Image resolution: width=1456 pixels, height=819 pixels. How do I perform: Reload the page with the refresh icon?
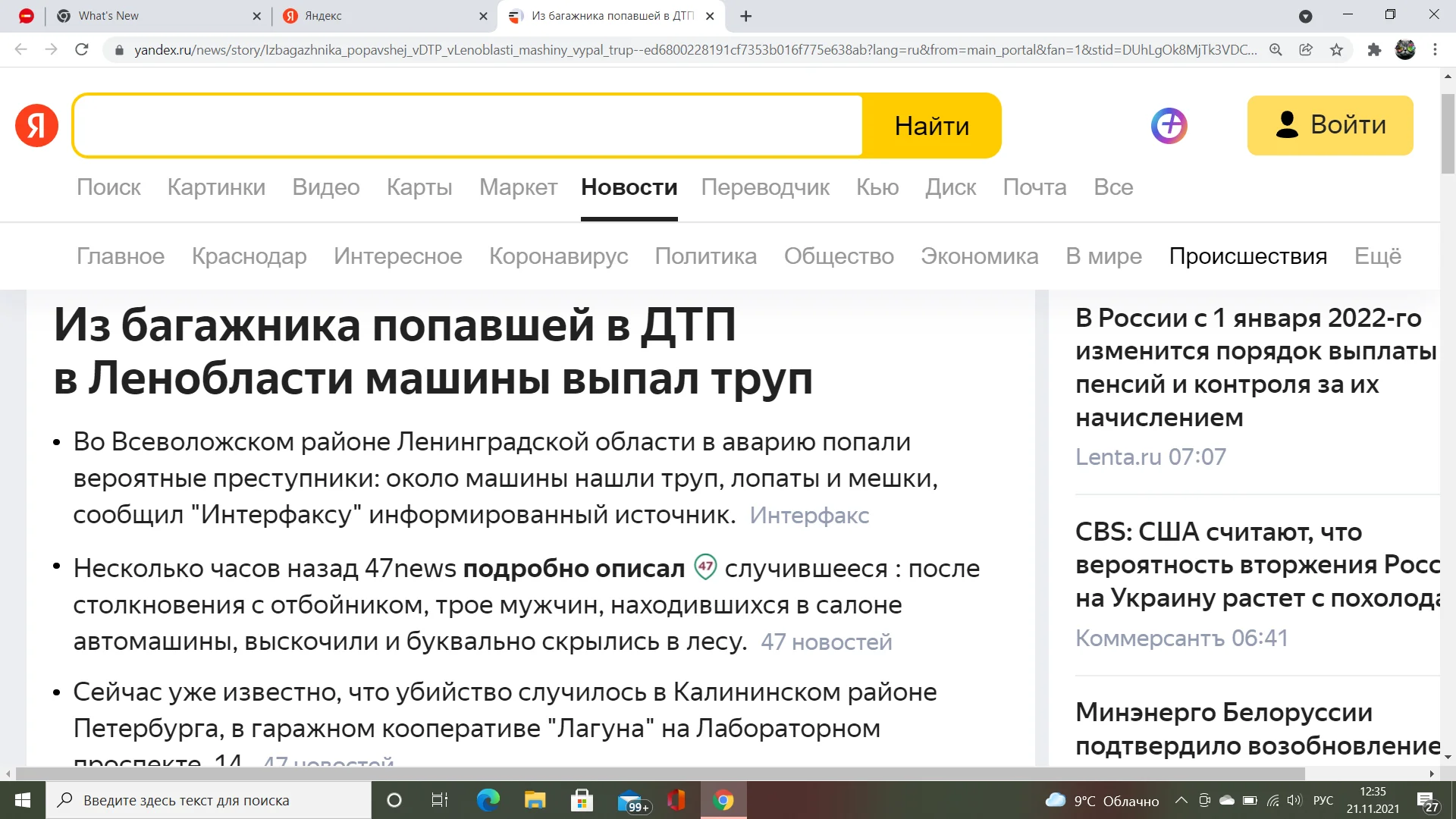point(82,49)
